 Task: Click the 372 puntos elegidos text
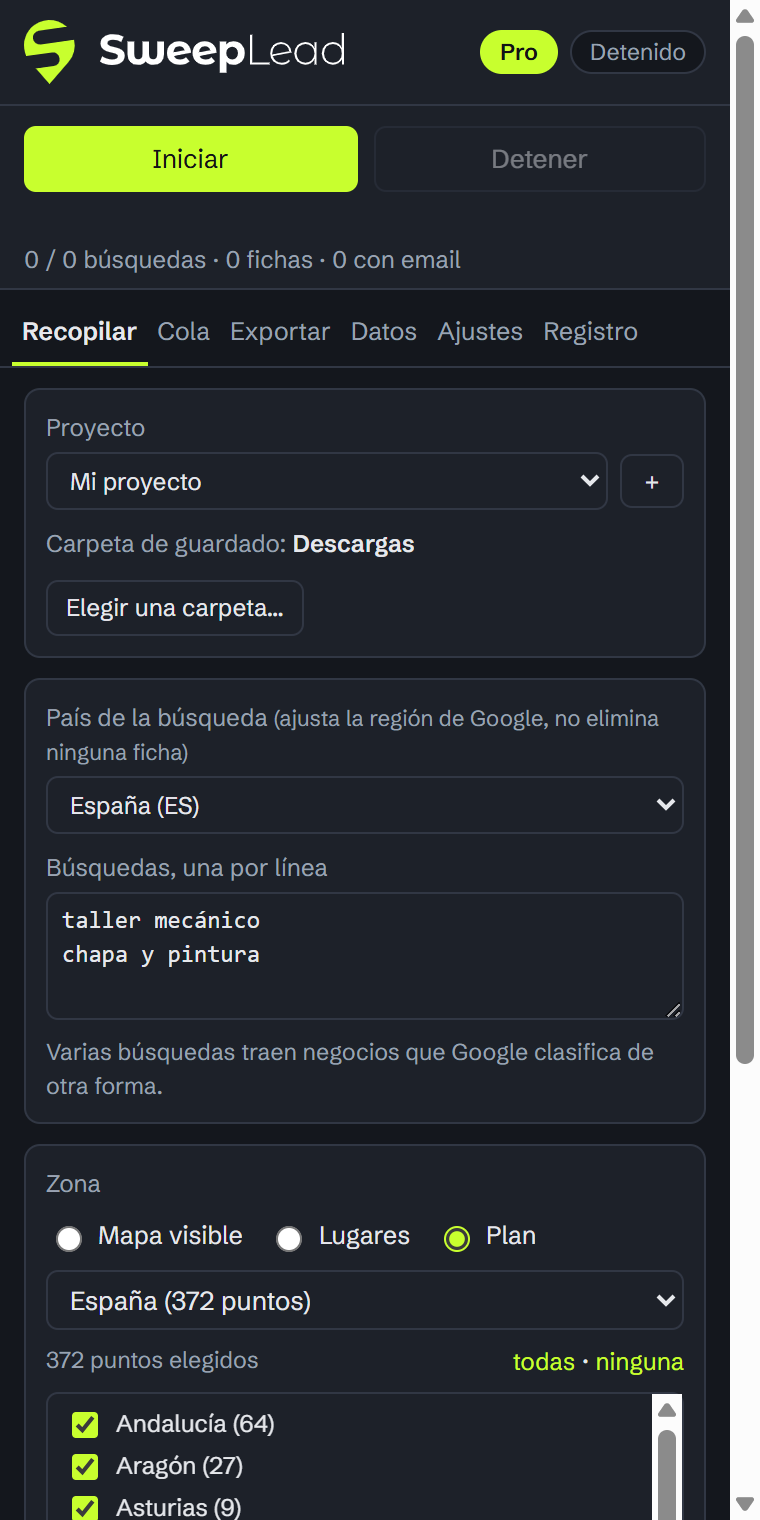[x=152, y=1360]
